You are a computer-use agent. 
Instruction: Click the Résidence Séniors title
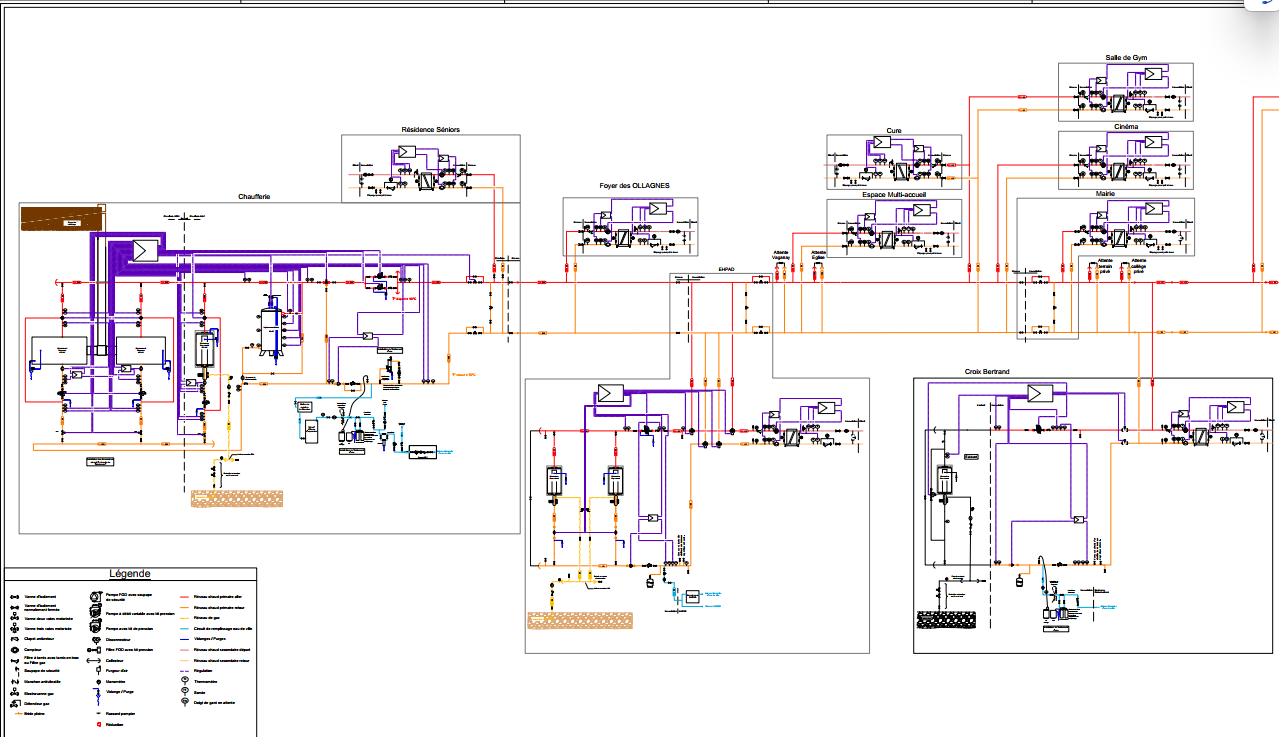click(x=431, y=129)
